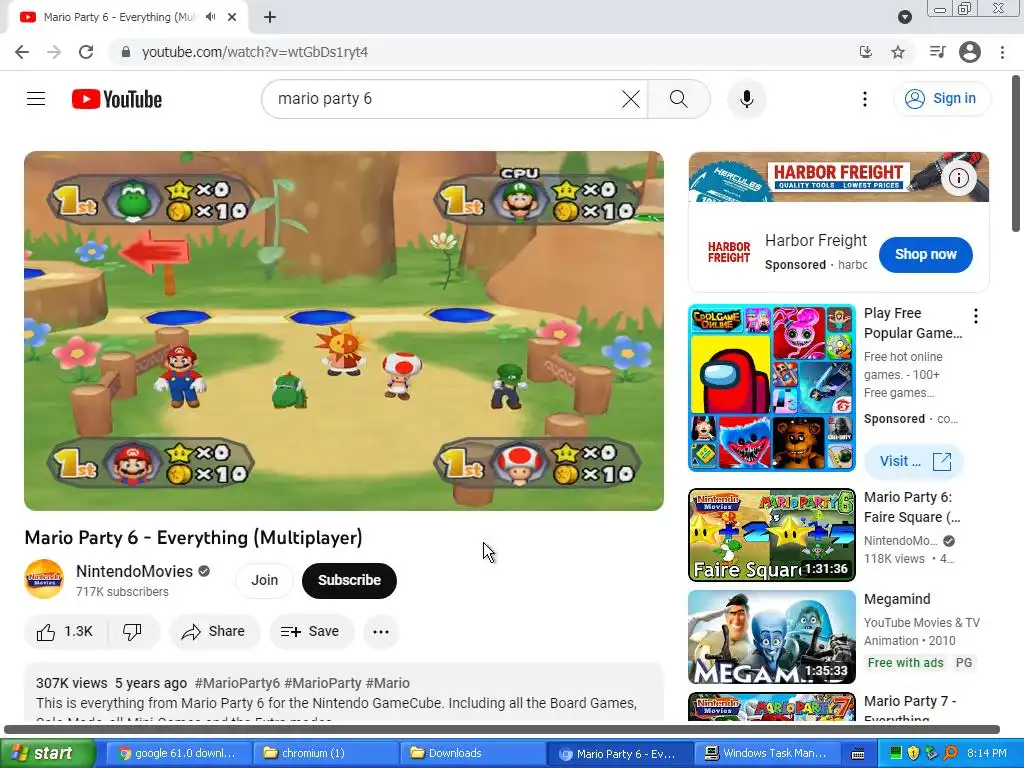Open media controls icon in toolbar
The height and width of the screenshot is (768, 1024).
click(x=937, y=52)
